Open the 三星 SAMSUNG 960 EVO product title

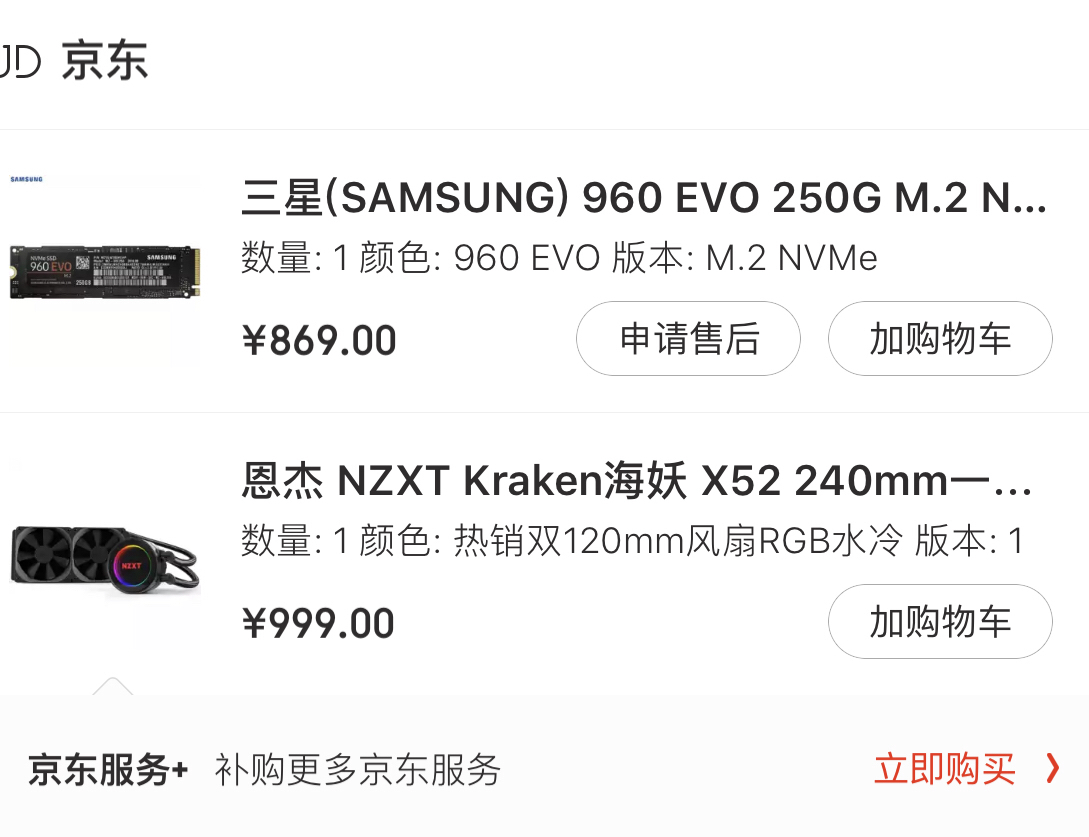pyautogui.click(x=644, y=197)
